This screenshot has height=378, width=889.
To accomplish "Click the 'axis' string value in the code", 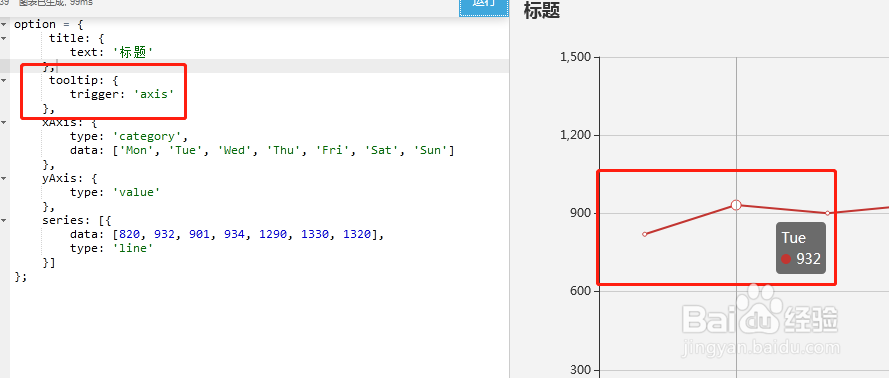I will 154,94.
